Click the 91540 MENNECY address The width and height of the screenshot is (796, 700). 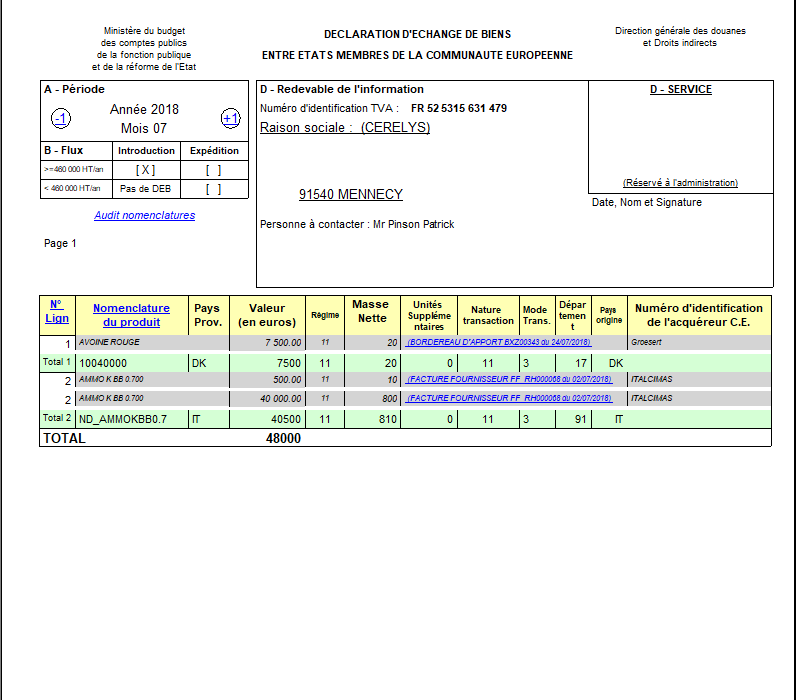(350, 195)
